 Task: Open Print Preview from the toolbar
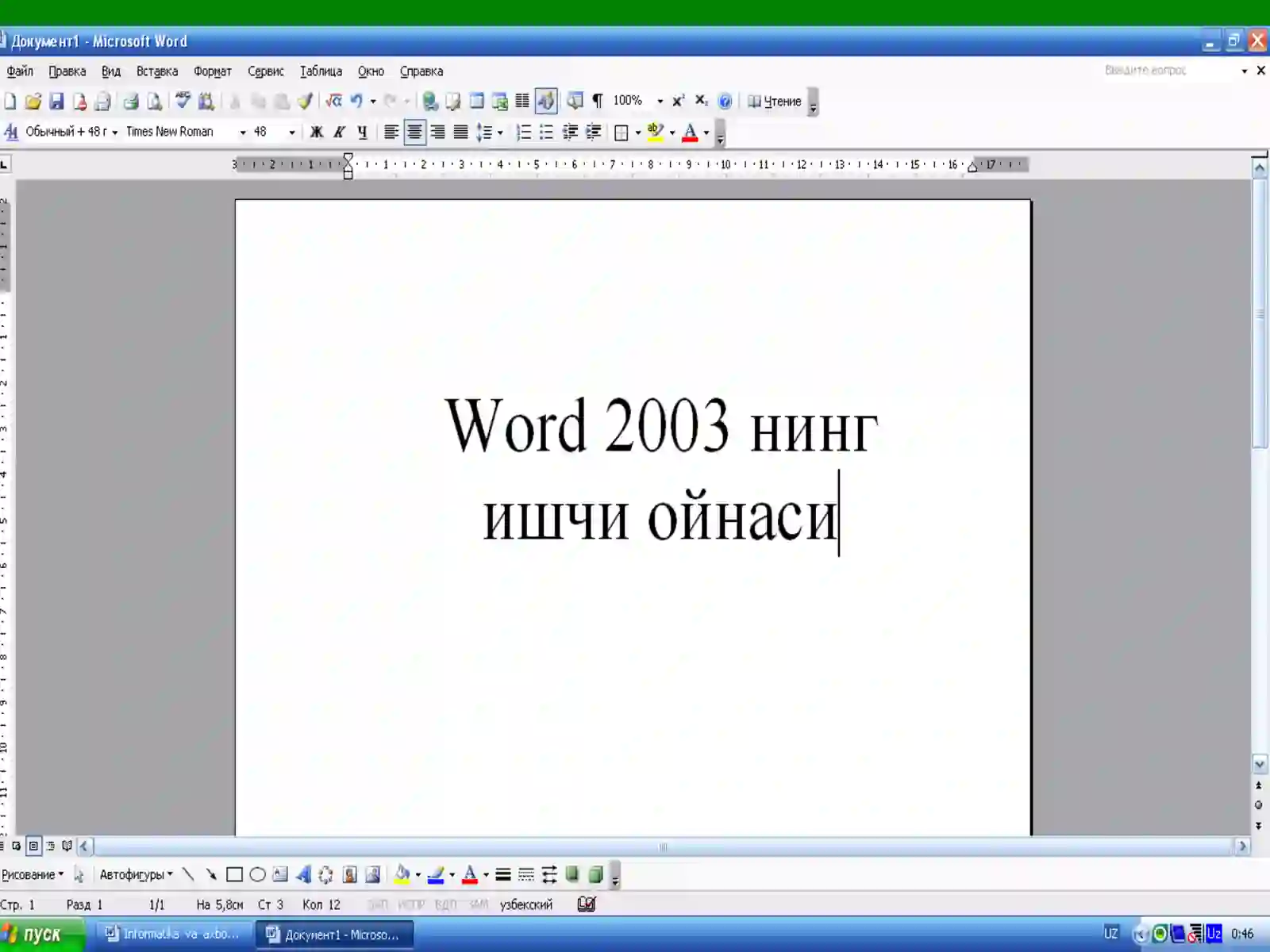(155, 102)
